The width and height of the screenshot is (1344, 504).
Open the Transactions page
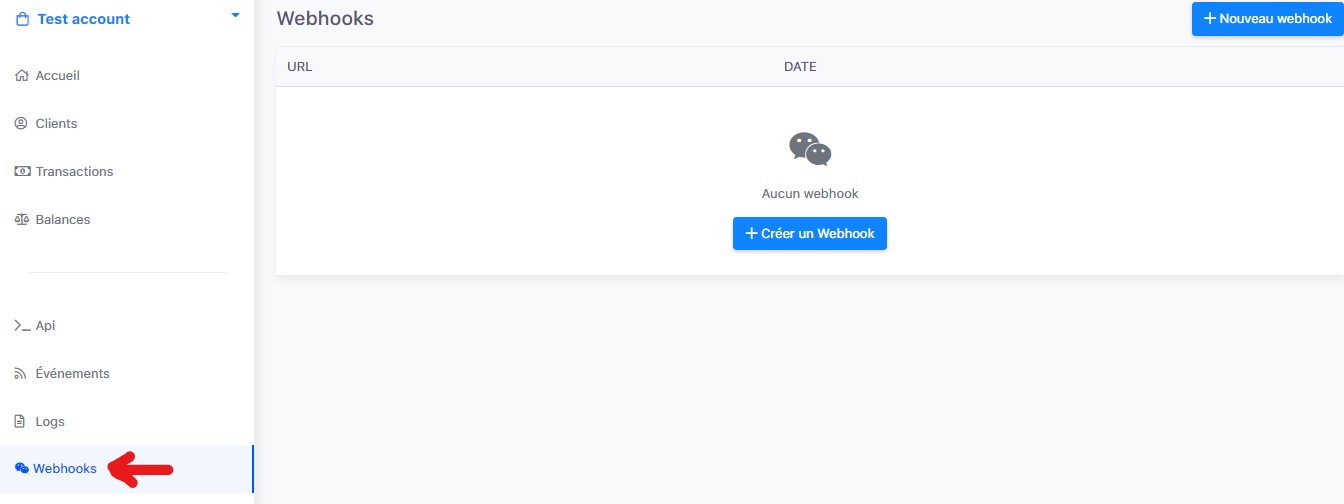[x=74, y=172]
